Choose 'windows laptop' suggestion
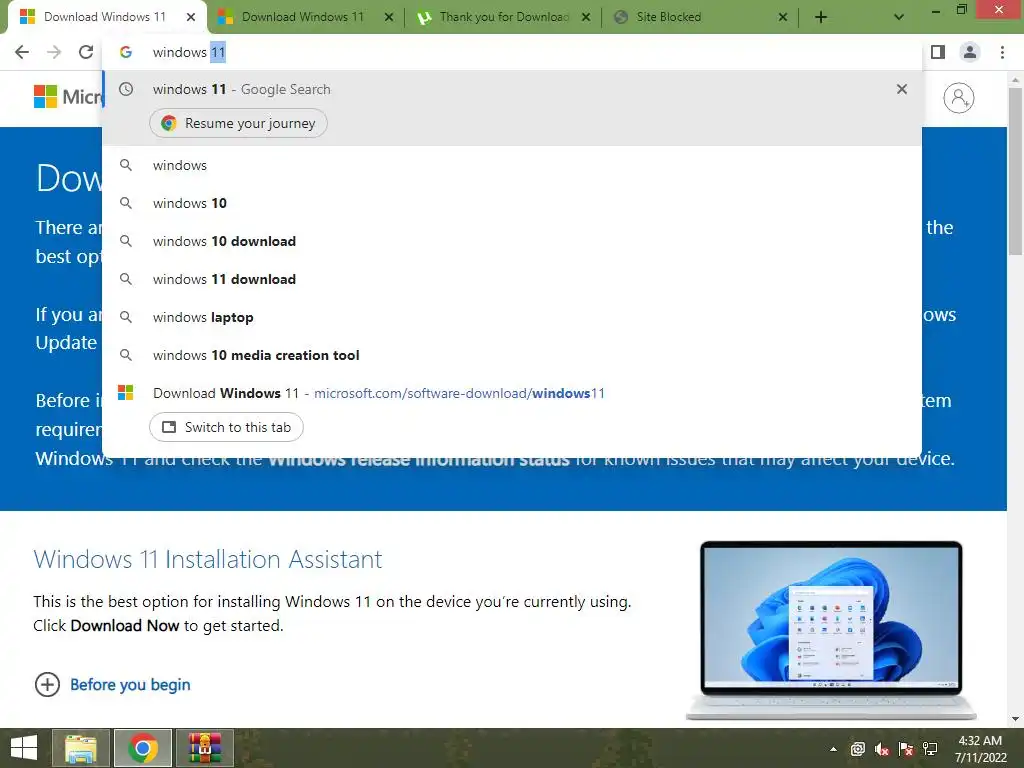 [x=512, y=317]
